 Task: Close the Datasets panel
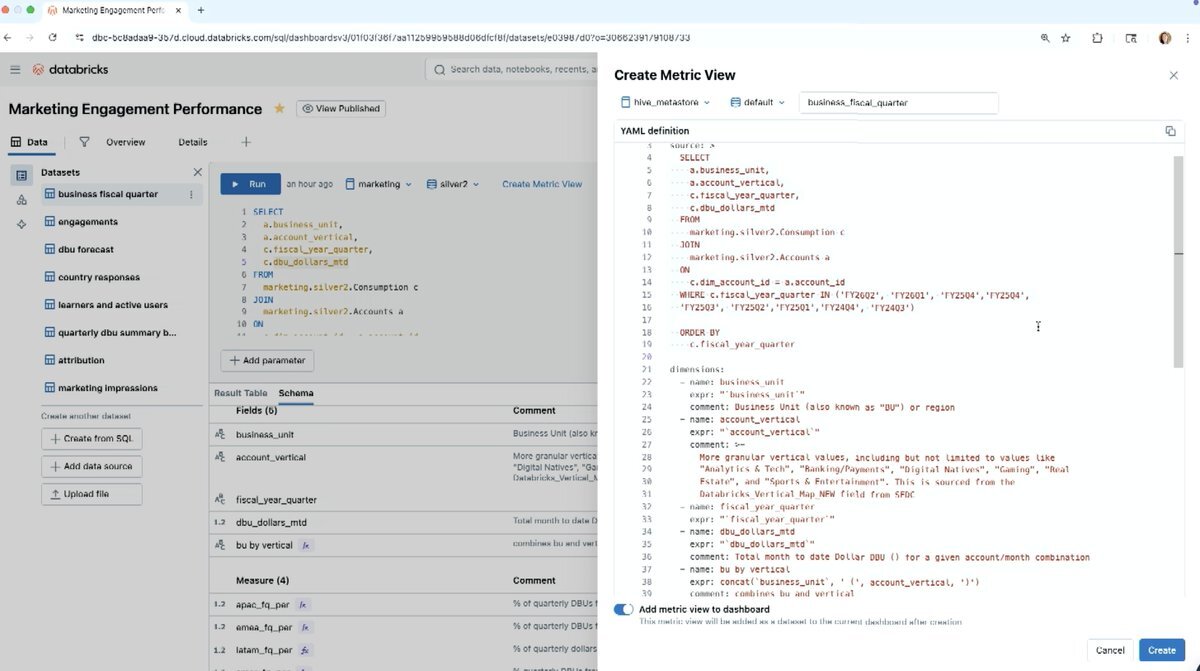click(x=197, y=172)
